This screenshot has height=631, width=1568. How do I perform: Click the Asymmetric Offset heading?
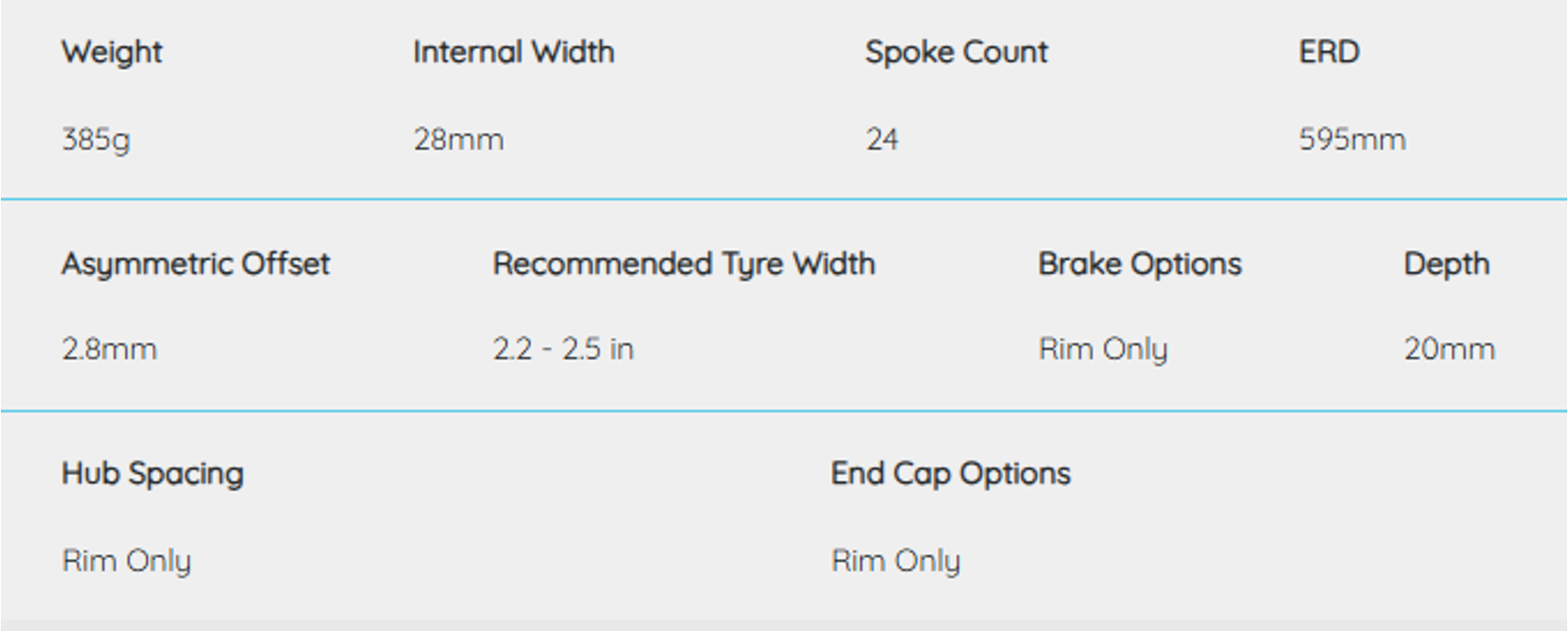pos(195,264)
